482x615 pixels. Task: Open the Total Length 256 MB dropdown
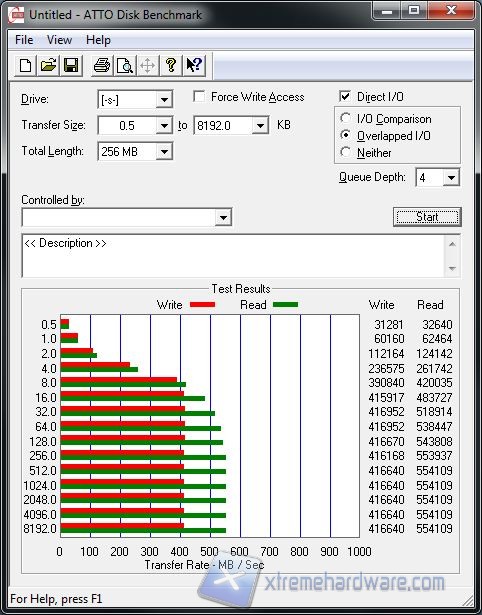point(164,151)
